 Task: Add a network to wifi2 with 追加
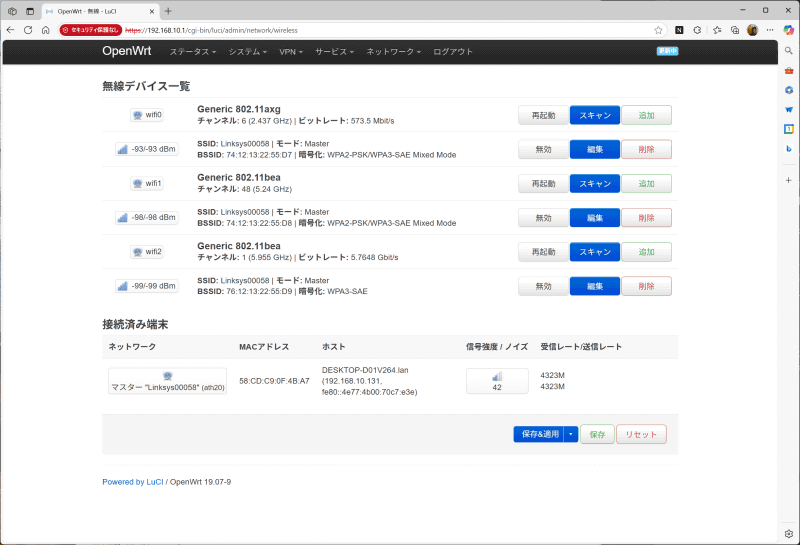[646, 252]
